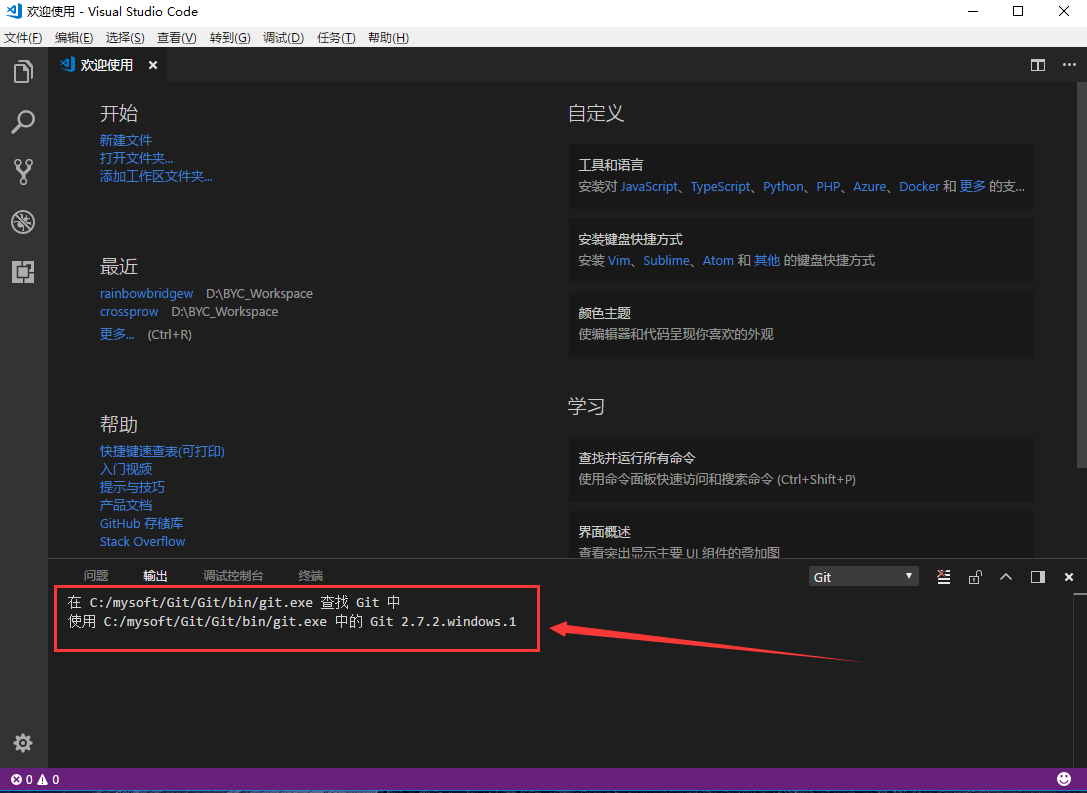Click the 其他 keybindings link

point(767,261)
